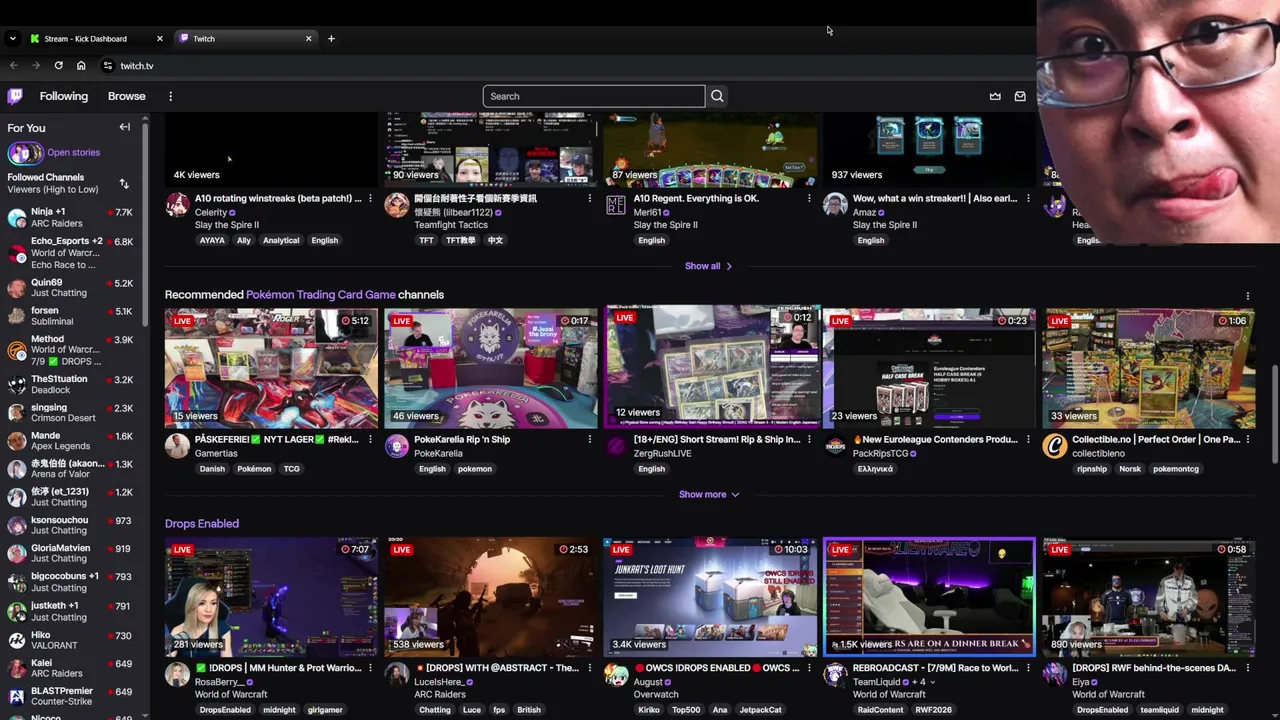Reload the page in browser
The image size is (1280, 720).
tap(58, 65)
